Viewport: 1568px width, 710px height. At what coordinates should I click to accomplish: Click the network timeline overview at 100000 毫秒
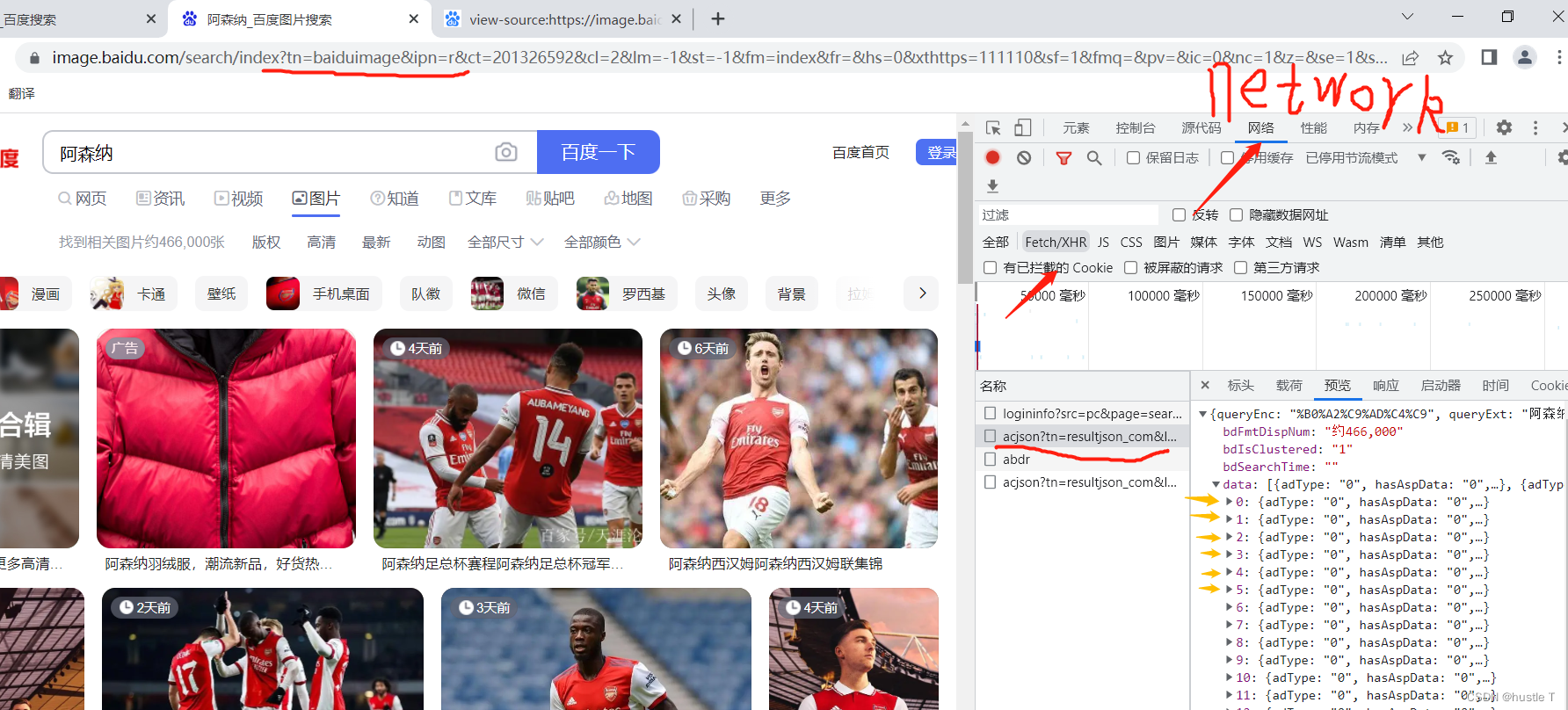[x=1164, y=296]
